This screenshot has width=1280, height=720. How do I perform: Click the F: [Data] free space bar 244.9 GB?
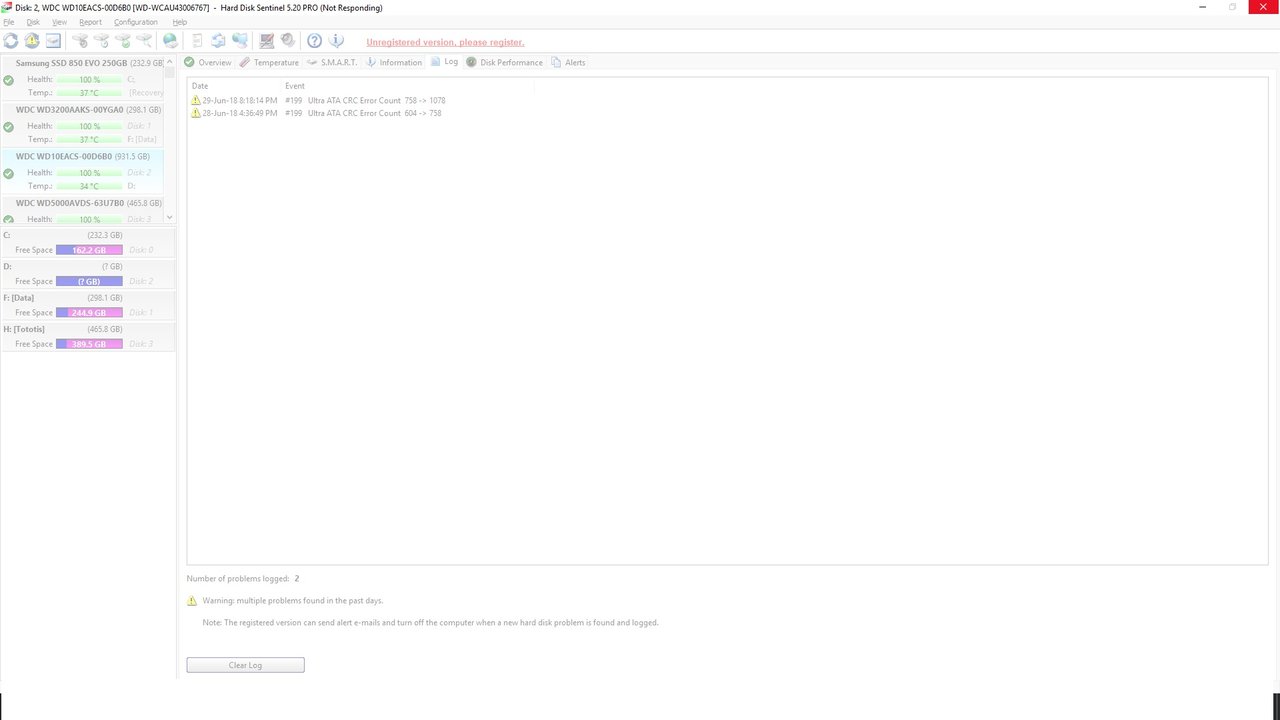pos(89,313)
